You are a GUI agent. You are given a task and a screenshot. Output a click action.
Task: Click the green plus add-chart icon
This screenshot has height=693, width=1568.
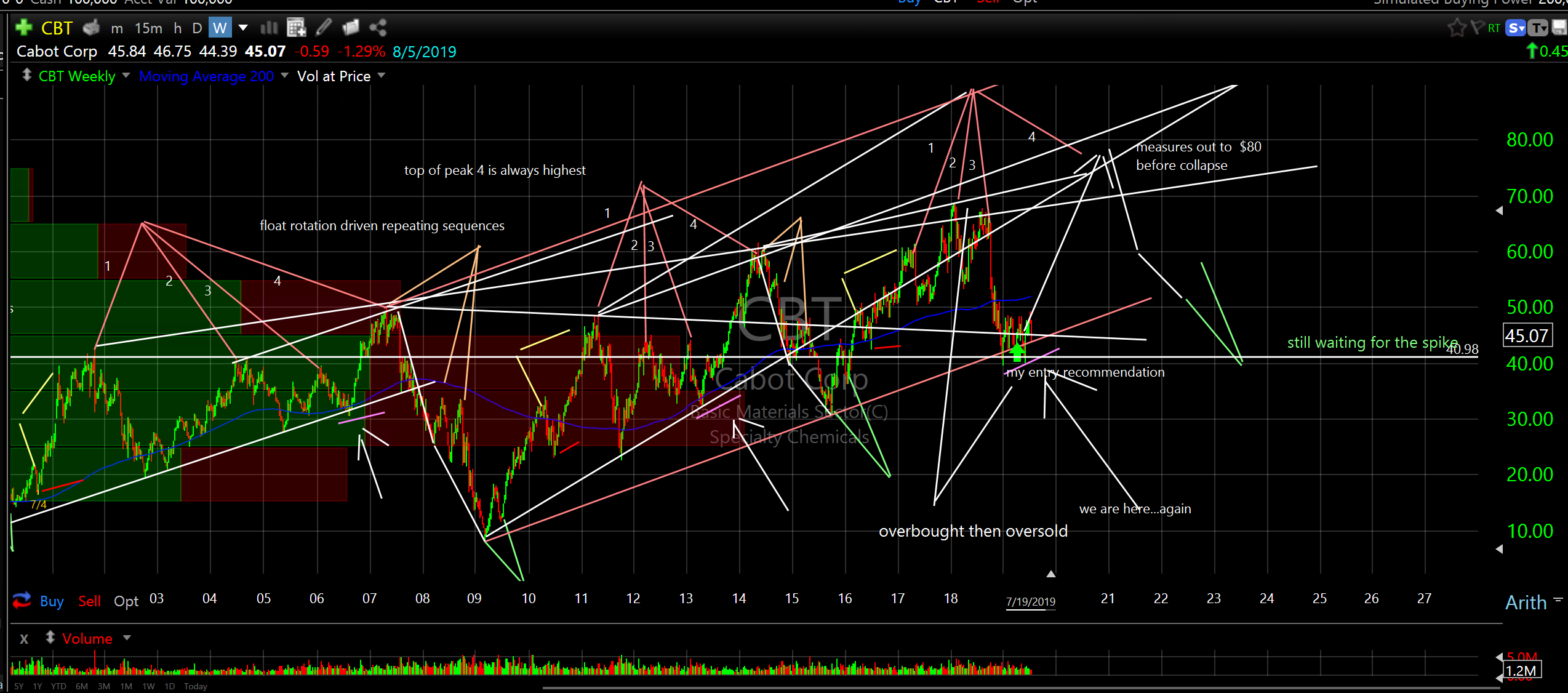coord(23,28)
